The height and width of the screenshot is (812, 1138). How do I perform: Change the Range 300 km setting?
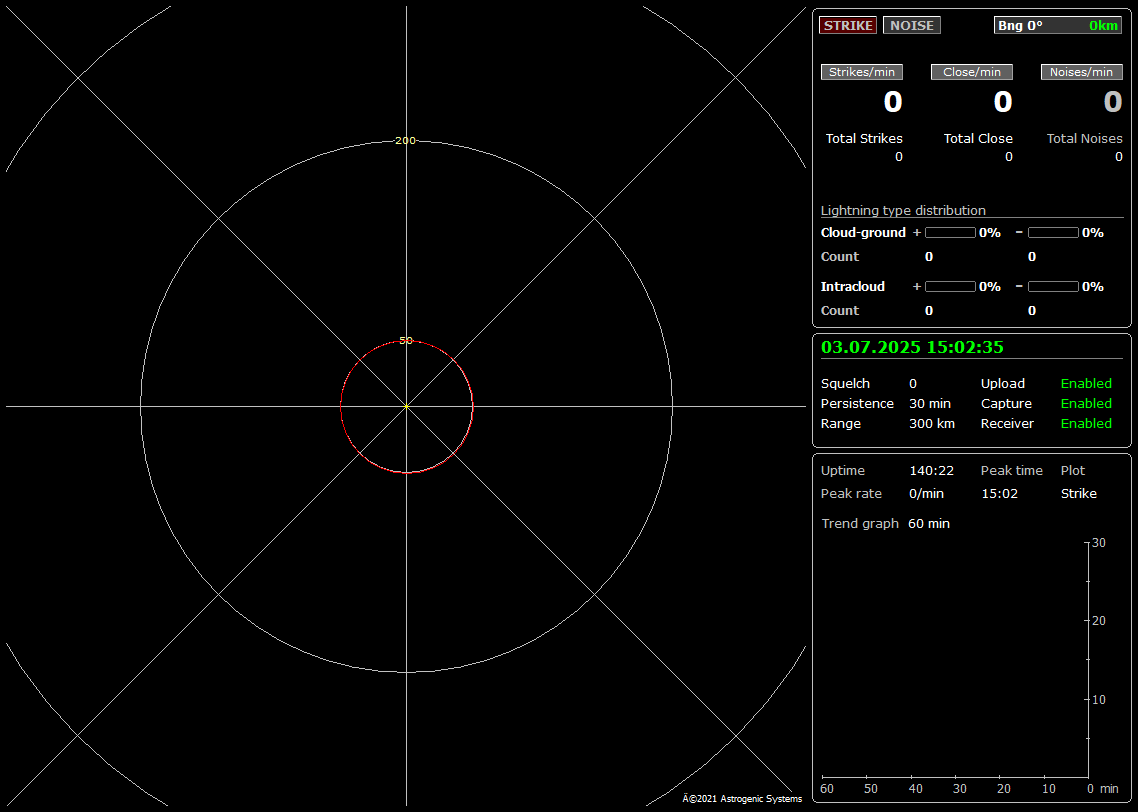[931, 423]
